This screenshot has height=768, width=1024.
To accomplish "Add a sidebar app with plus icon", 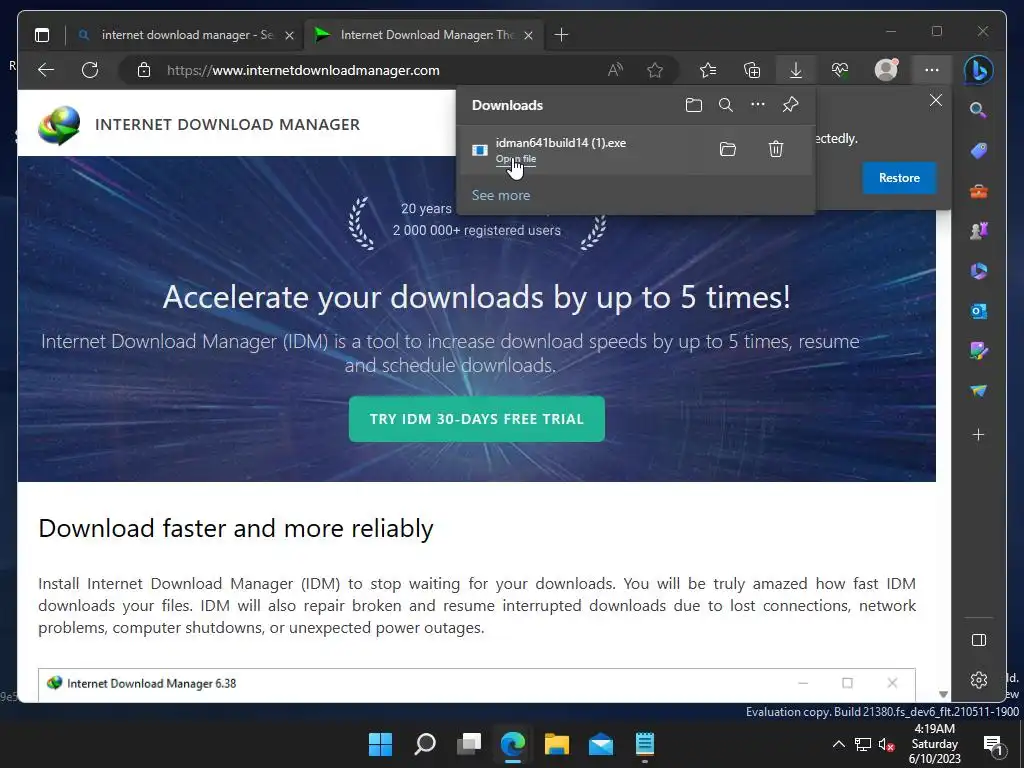I will pos(978,435).
